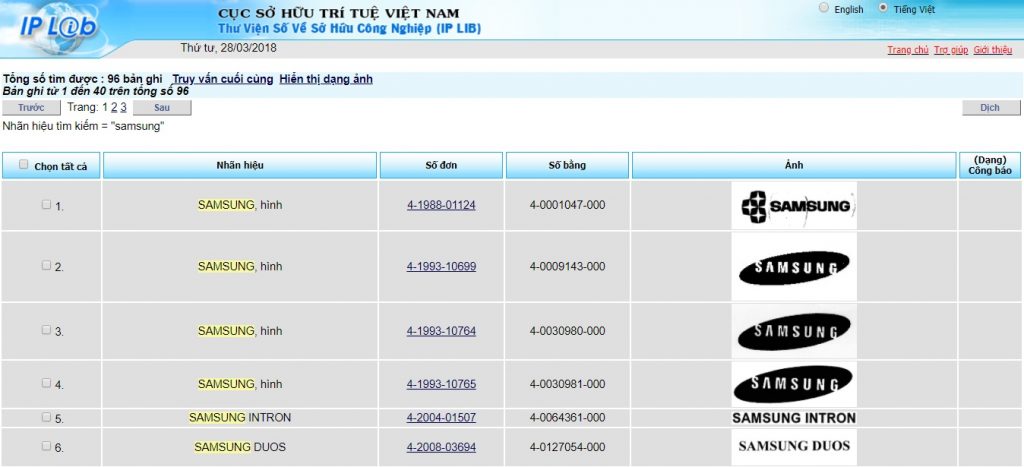Image resolution: width=1024 pixels, height=467 pixels.
Task: Click the Truy vấn cuối cùng link
Action: pos(223,79)
